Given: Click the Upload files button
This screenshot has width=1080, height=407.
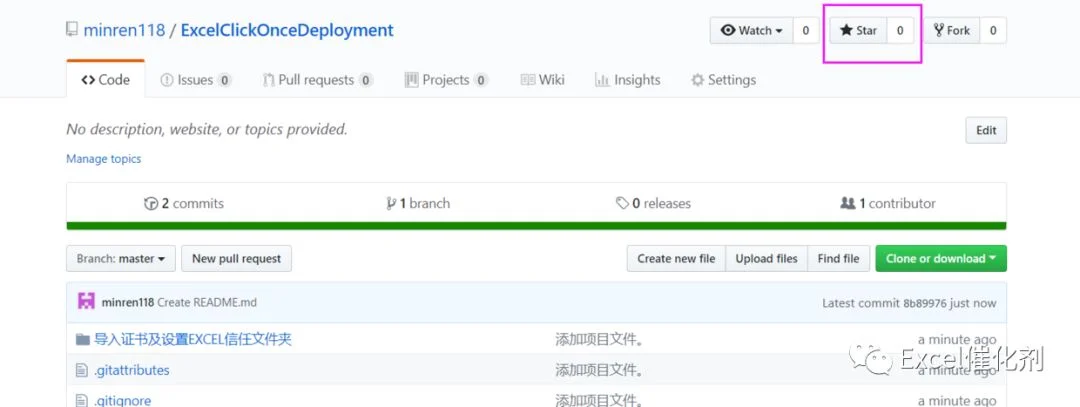Looking at the screenshot, I should pyautogui.click(x=767, y=258).
